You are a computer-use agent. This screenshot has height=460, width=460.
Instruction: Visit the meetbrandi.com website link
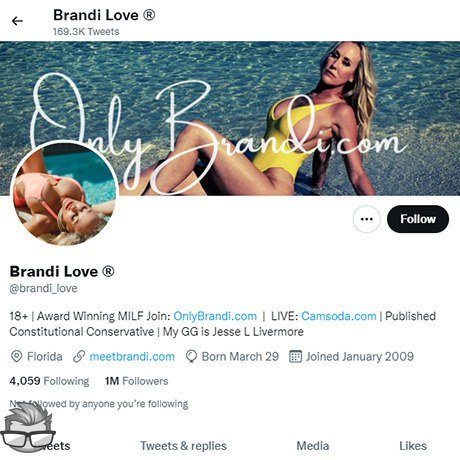[132, 356]
